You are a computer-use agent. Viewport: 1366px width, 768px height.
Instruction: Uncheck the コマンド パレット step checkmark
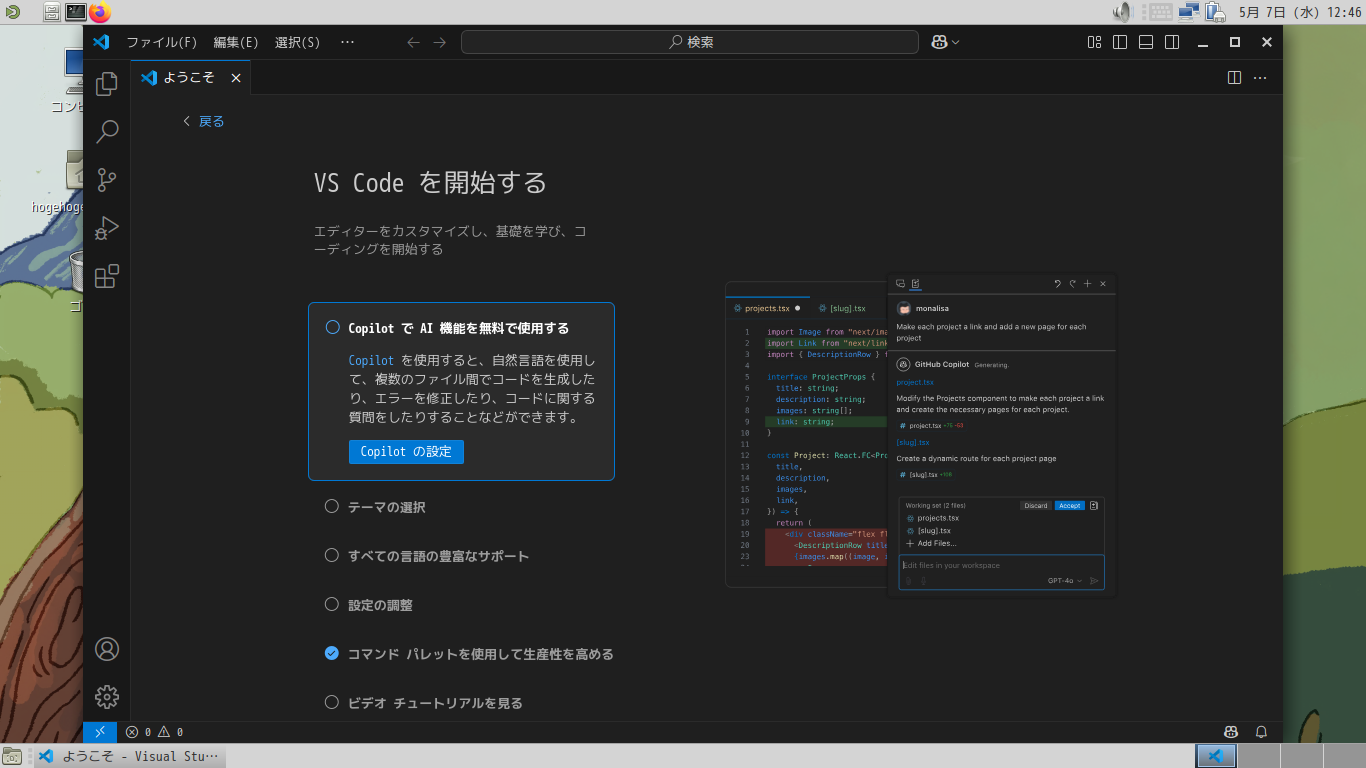pos(332,653)
